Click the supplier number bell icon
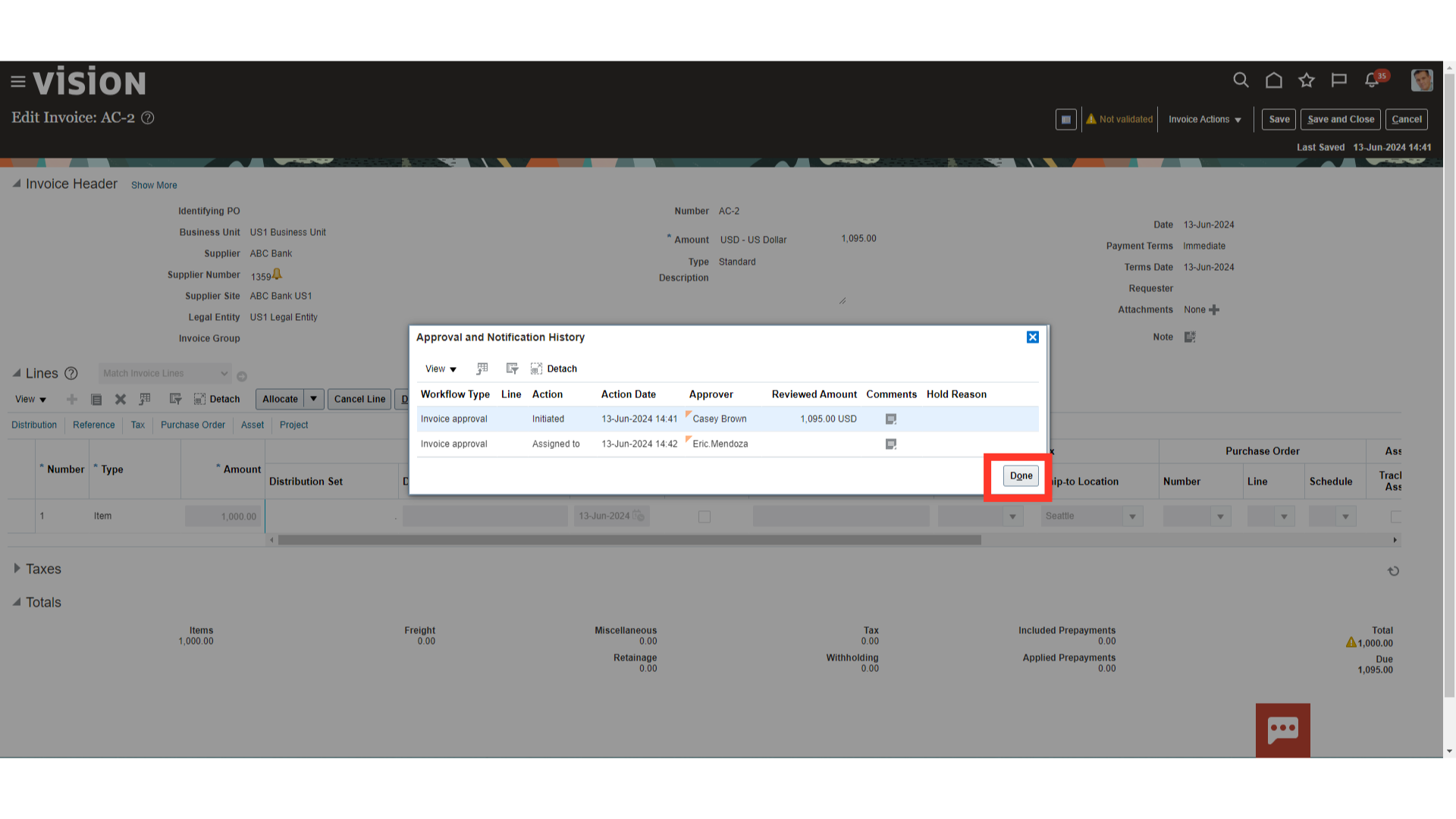The height and width of the screenshot is (819, 1456). 277,274
